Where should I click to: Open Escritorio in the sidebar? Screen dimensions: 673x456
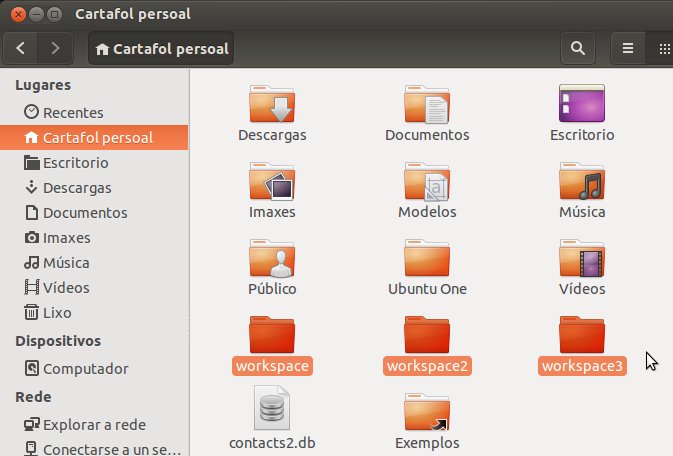(x=94, y=163)
